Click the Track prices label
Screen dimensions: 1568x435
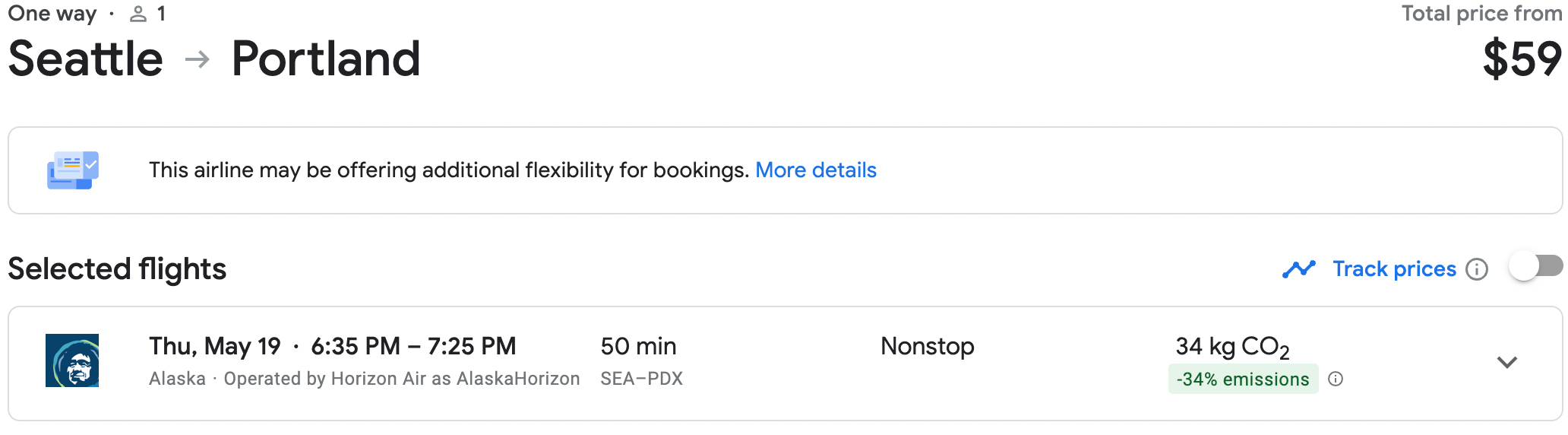[x=1395, y=269]
